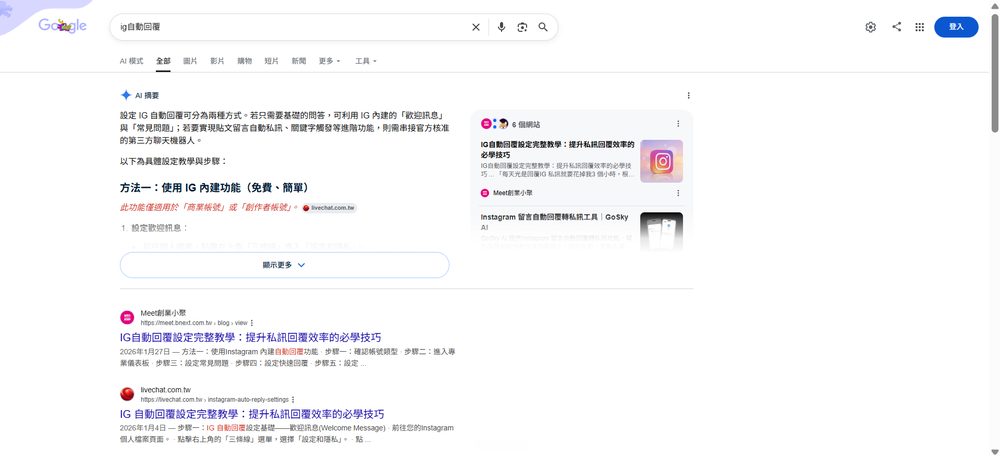Open the Google apps grid
The height and width of the screenshot is (456, 1000).
tap(920, 27)
